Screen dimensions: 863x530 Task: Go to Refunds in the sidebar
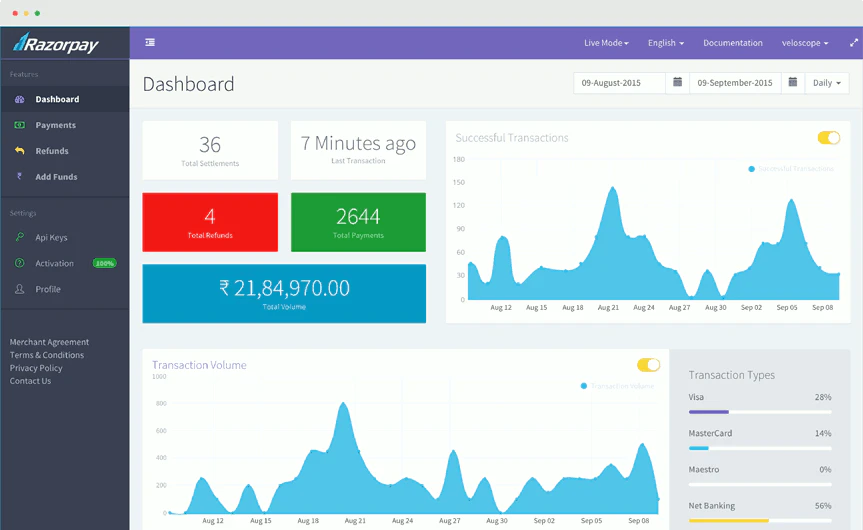click(65, 151)
